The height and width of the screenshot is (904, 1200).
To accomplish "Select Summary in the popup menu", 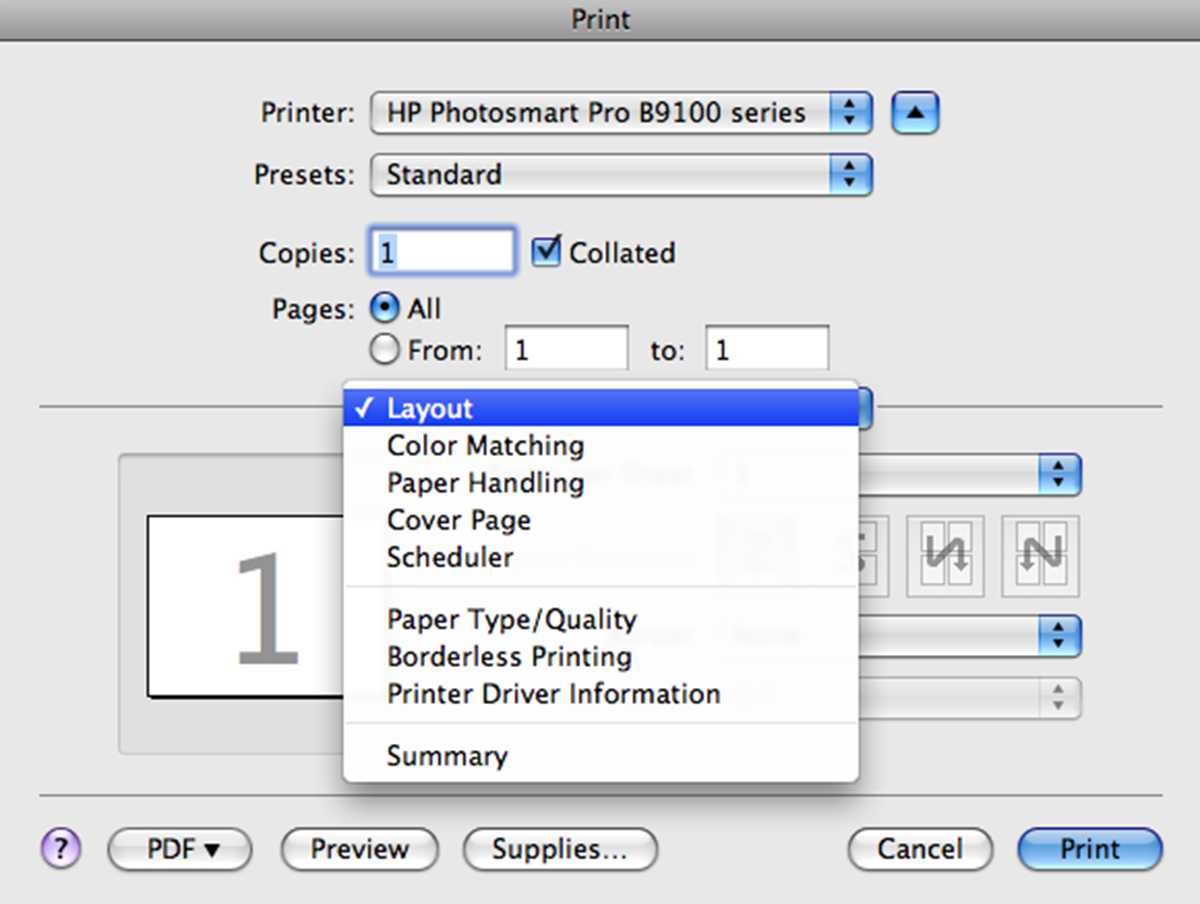I will [601, 756].
